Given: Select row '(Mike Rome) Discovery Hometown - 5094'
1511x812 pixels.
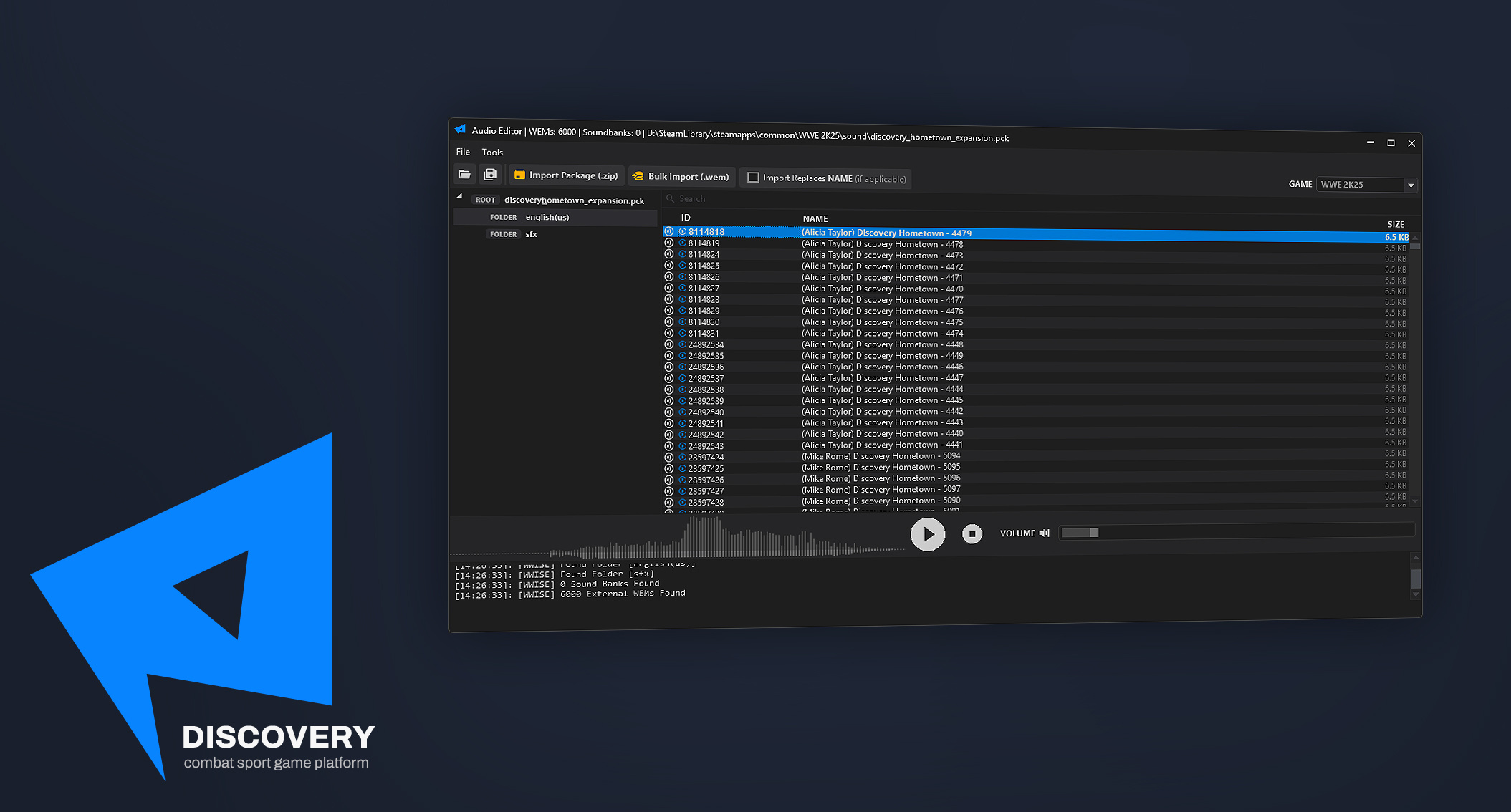Looking at the screenshot, I should pos(1036,456).
